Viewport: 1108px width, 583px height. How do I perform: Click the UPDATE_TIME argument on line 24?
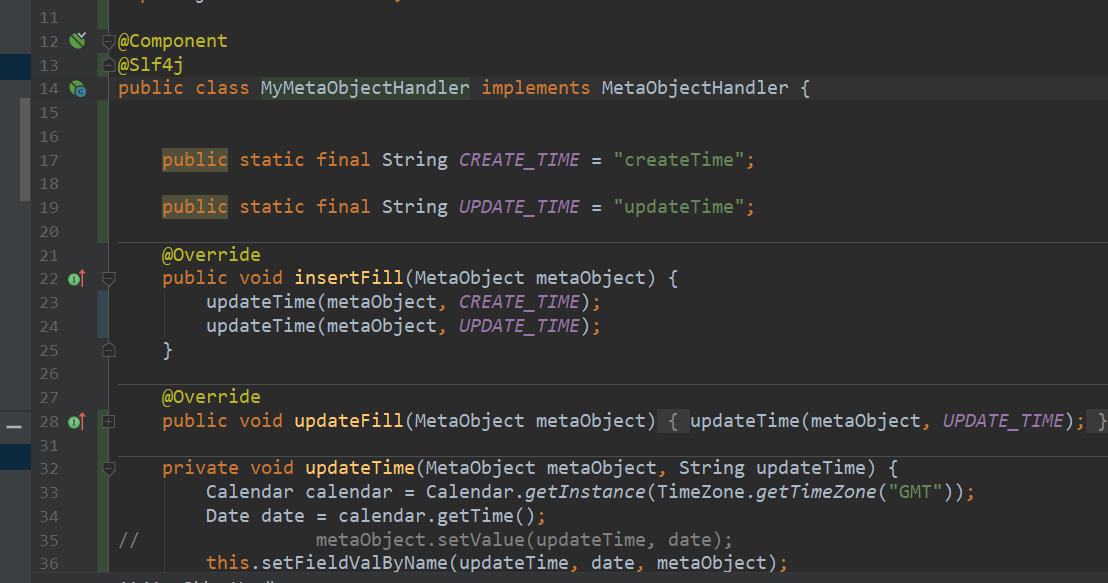(x=519, y=326)
